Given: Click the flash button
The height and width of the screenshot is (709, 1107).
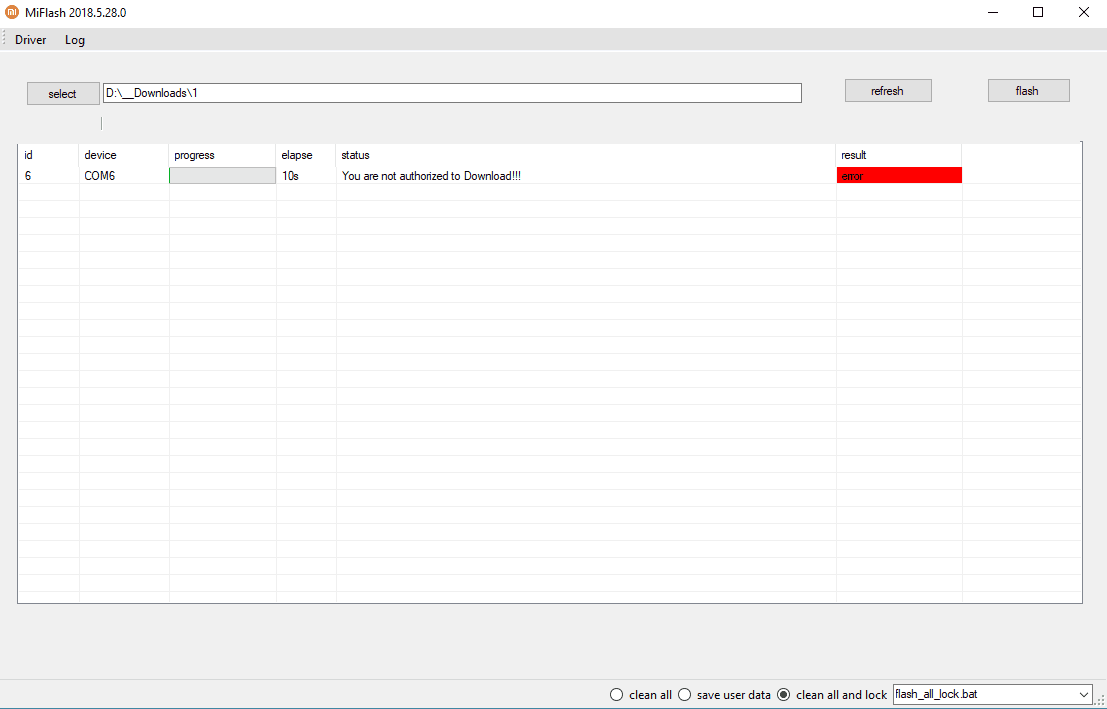Looking at the screenshot, I should [x=1028, y=90].
